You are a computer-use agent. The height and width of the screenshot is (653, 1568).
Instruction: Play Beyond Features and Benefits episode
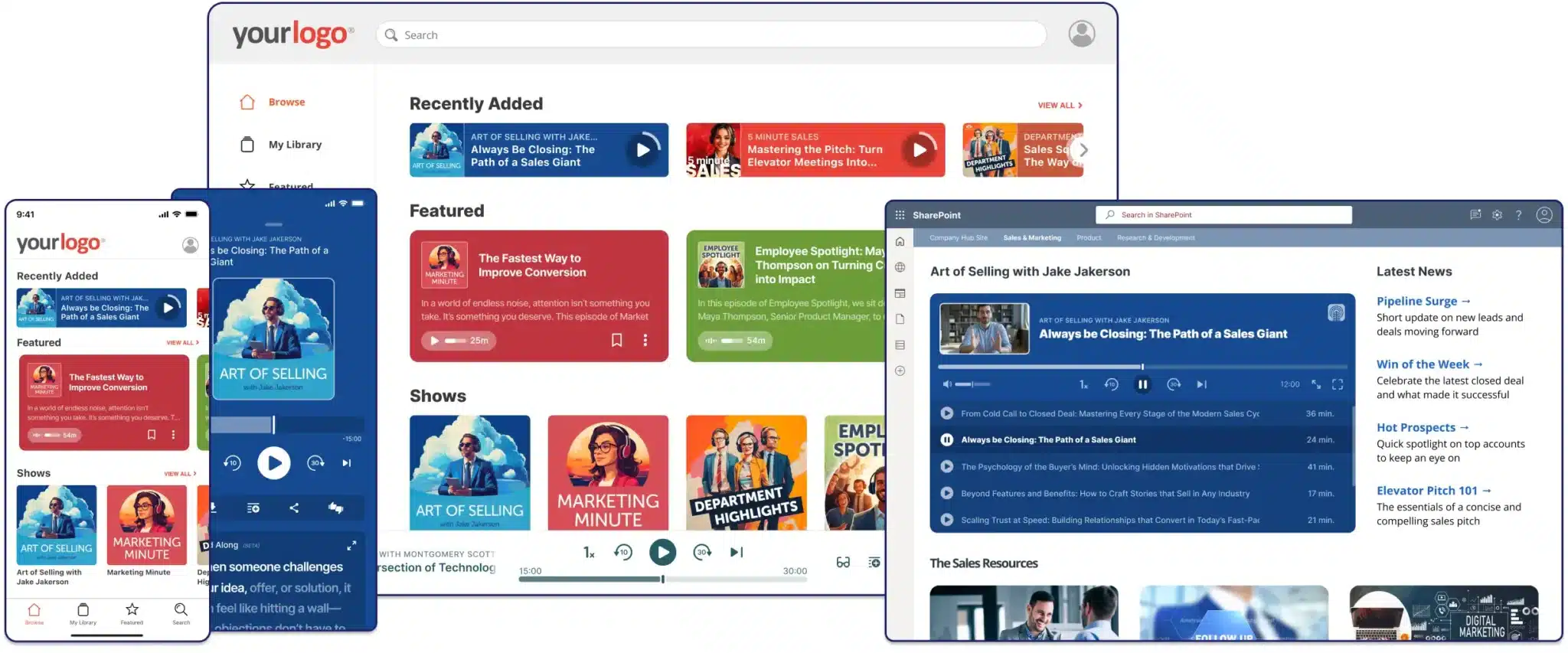point(947,493)
